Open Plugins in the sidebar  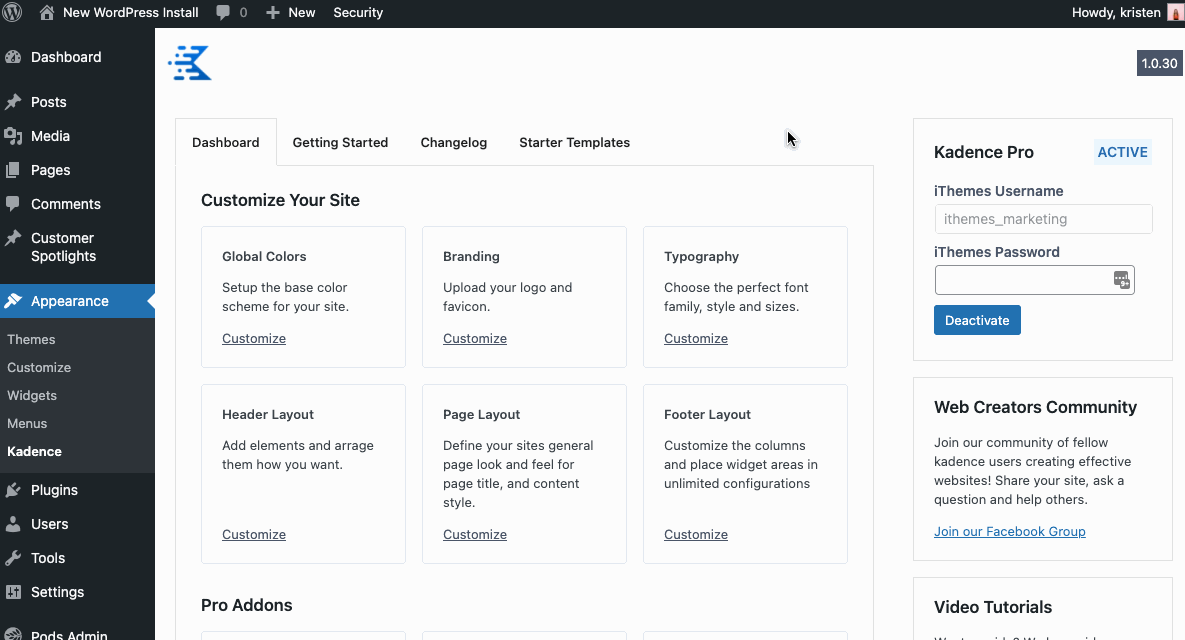coord(54,490)
